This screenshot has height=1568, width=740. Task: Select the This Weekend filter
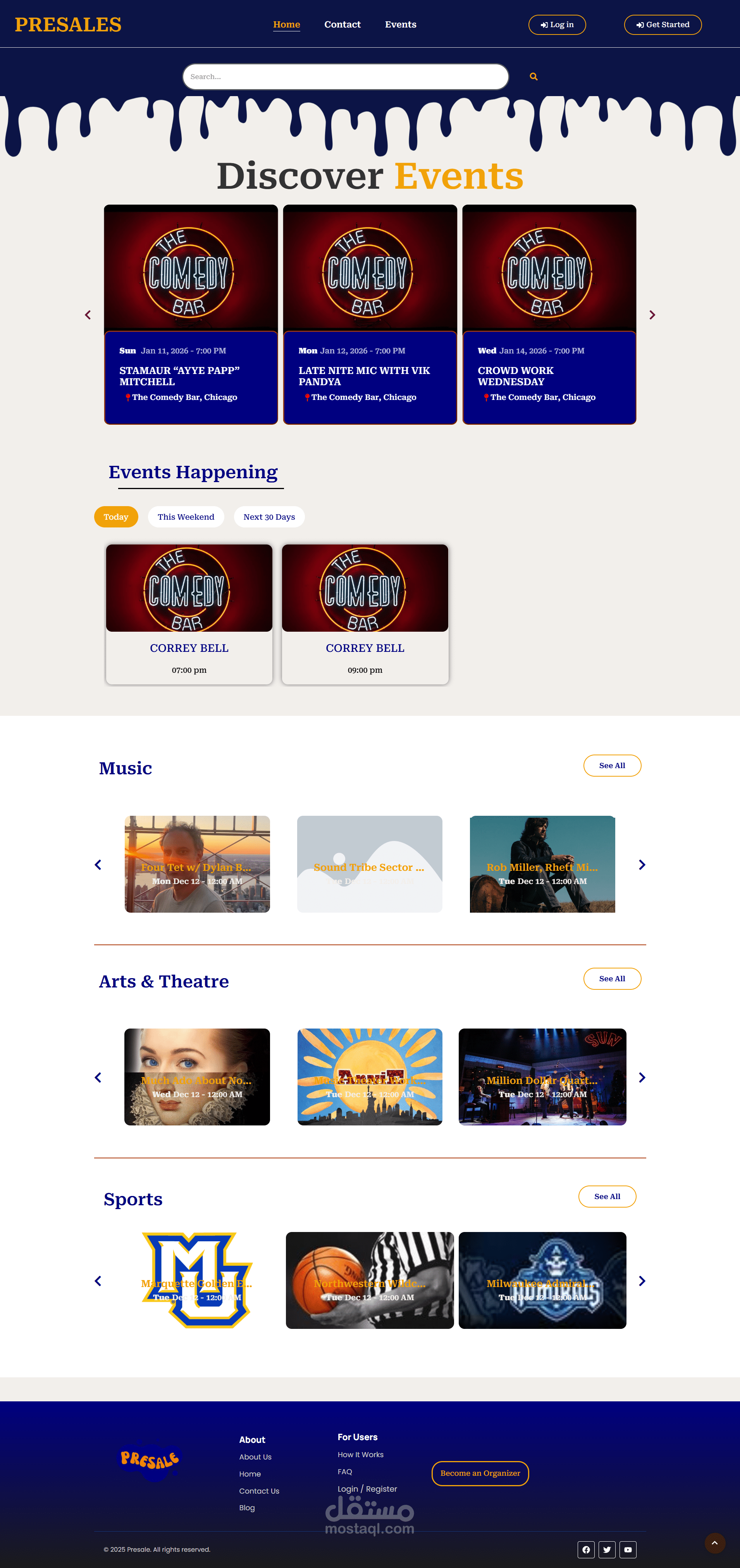[186, 517]
